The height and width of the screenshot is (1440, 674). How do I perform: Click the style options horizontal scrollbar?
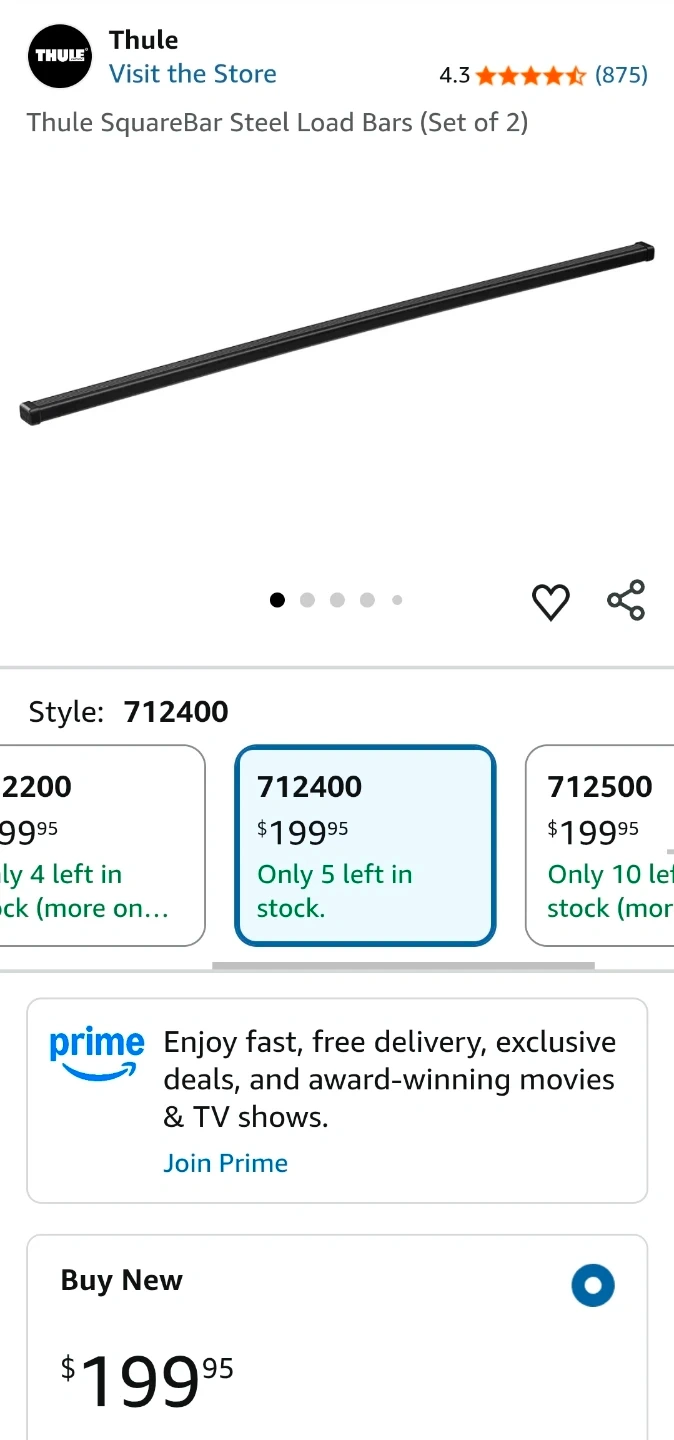(x=403, y=966)
